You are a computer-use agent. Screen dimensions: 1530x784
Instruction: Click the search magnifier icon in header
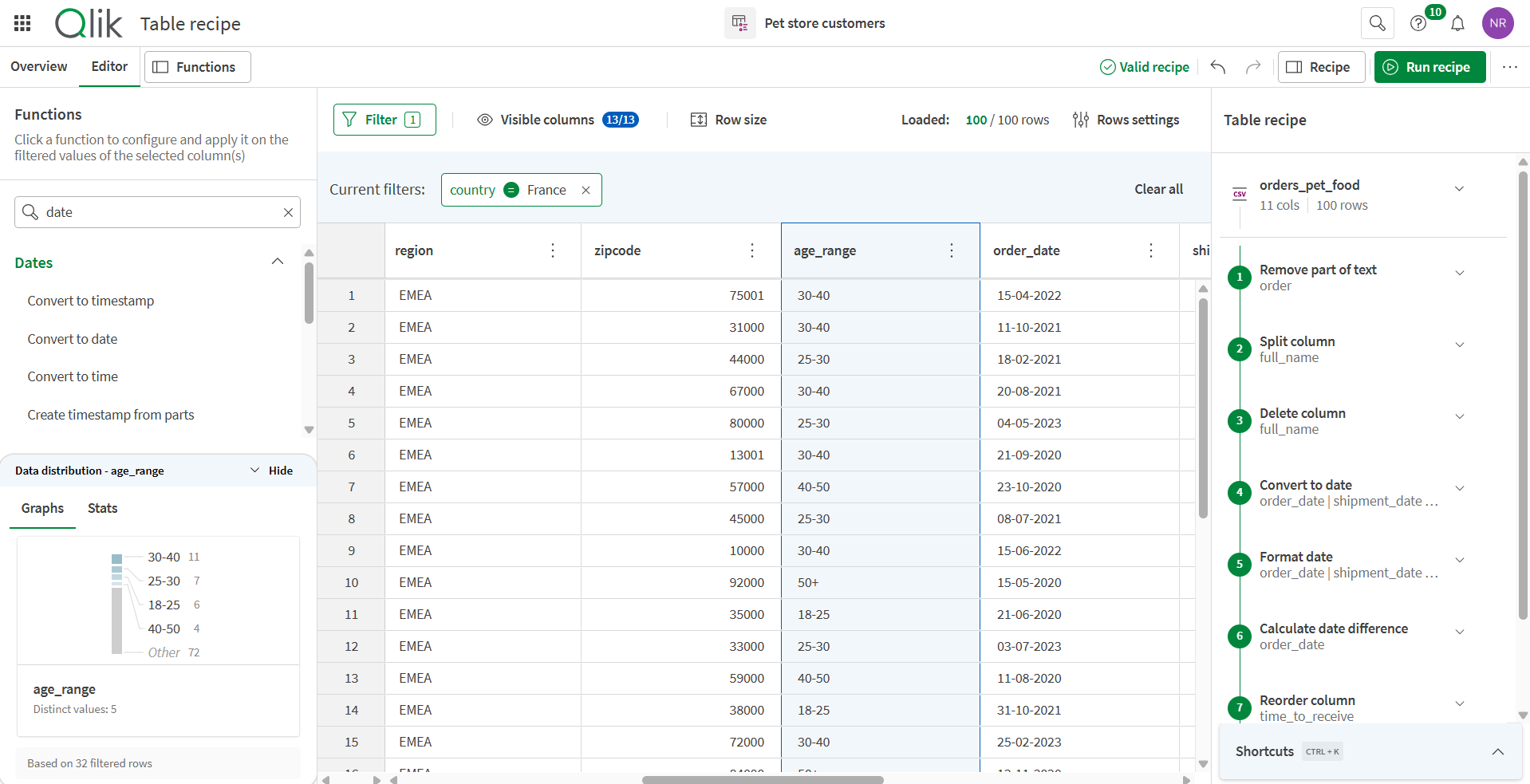1377,23
